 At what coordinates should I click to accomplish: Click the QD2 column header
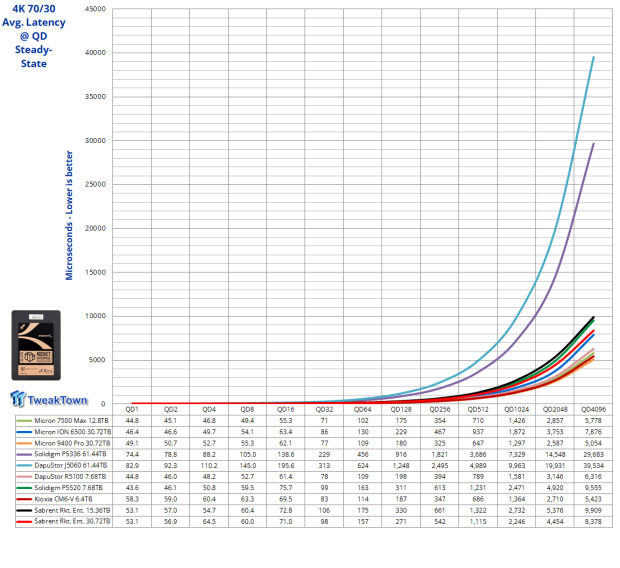(x=170, y=409)
